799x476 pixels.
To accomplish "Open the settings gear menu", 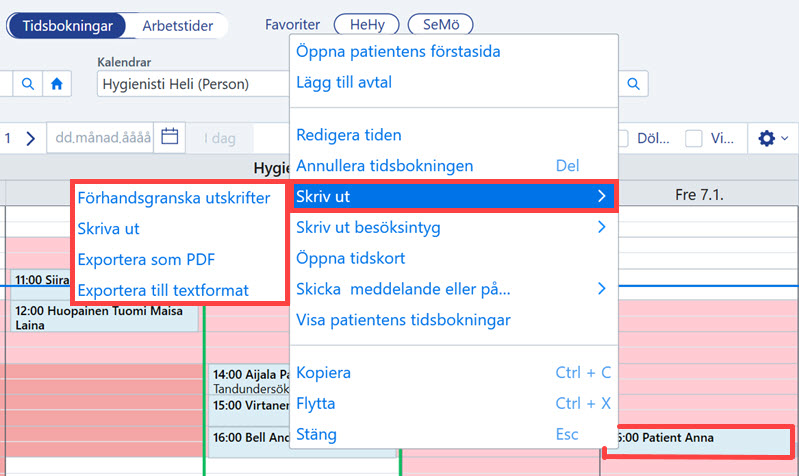I will coord(773,138).
